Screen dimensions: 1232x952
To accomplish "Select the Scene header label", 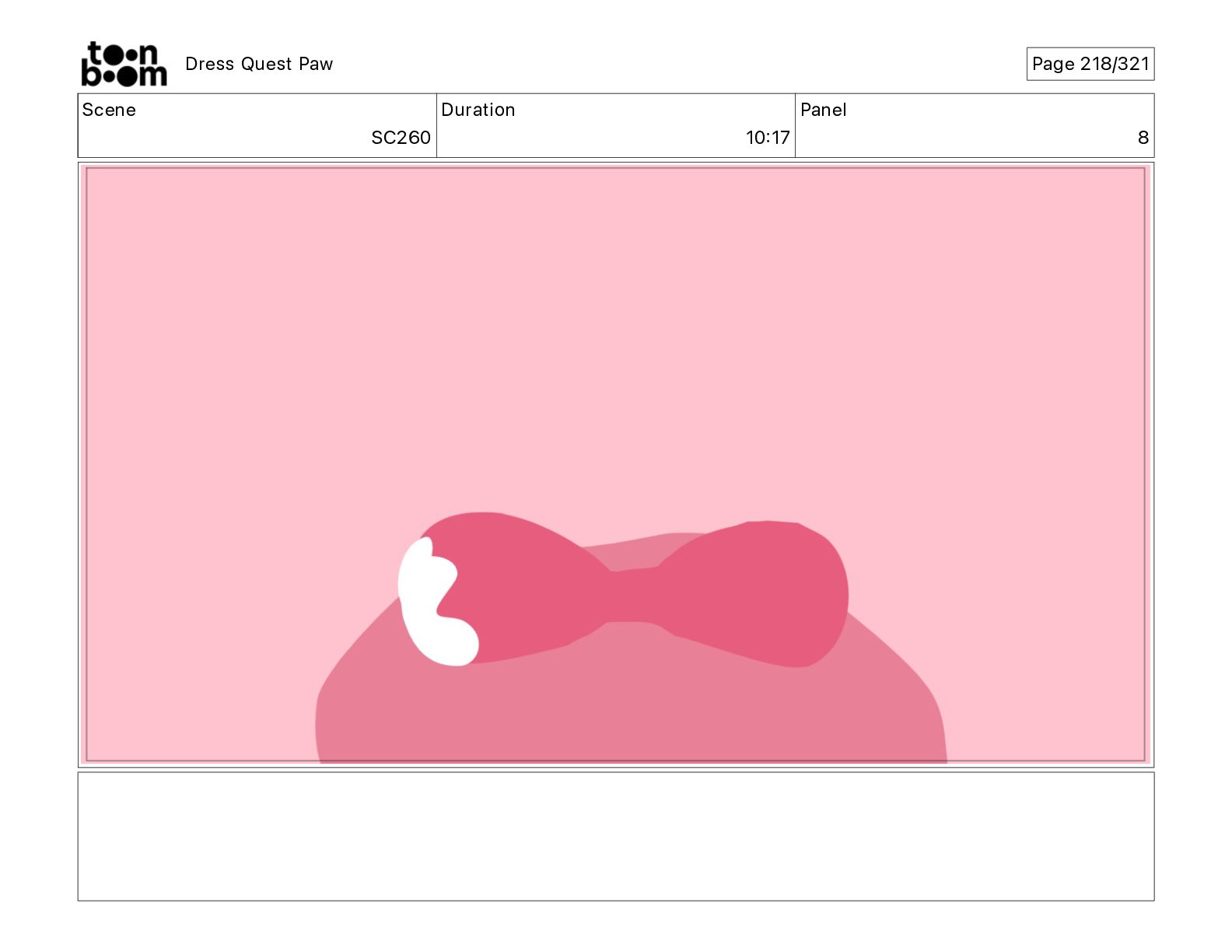I will (x=109, y=110).
